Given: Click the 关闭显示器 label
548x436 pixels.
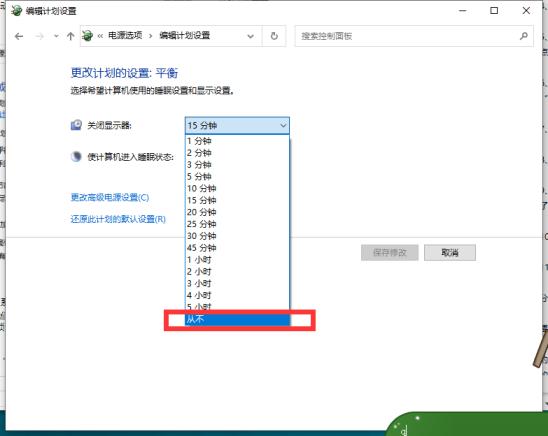Looking at the screenshot, I should [x=109, y=125].
